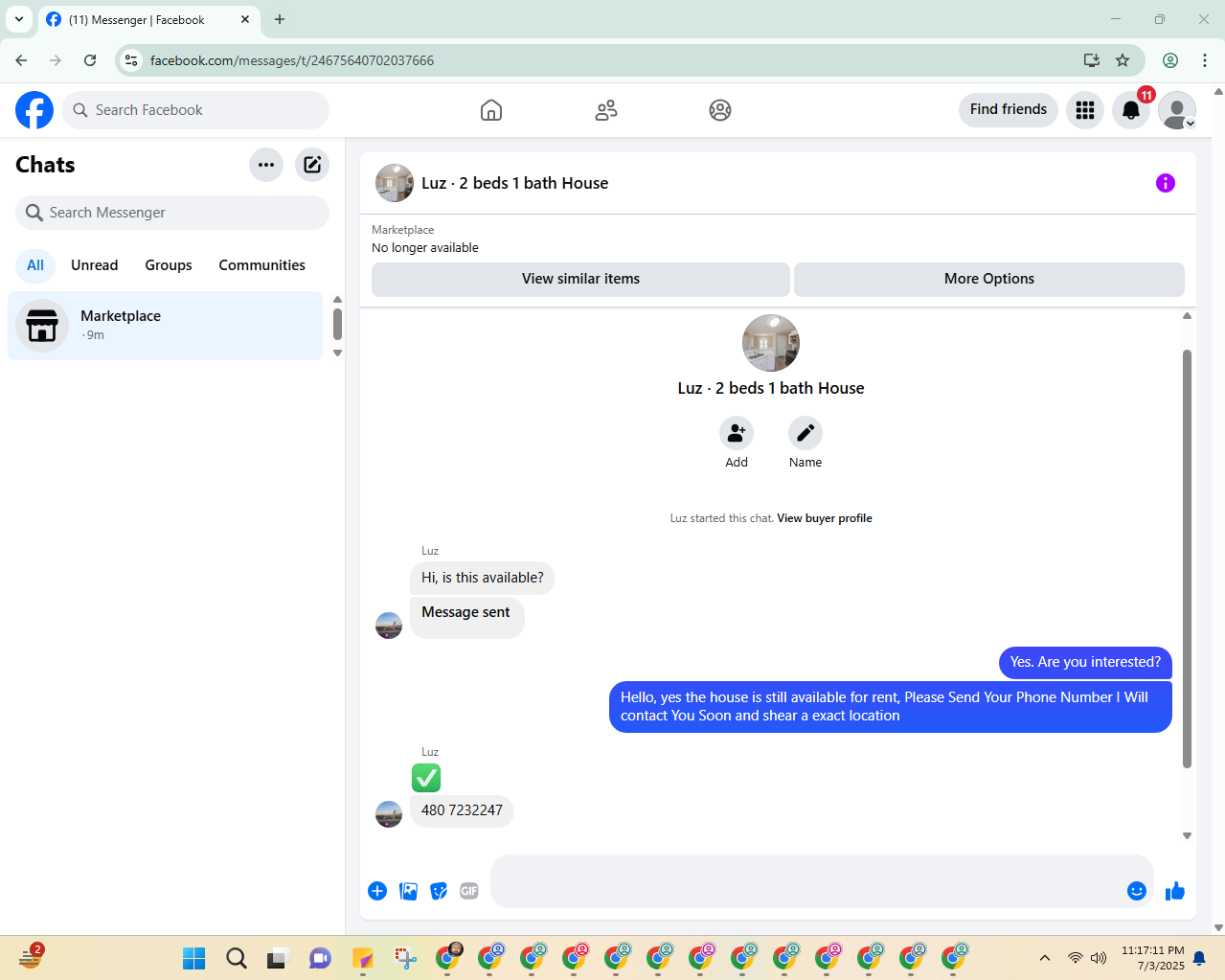Open the browser tab search dropdown
Image resolution: width=1225 pixels, height=980 pixels.
point(19,19)
